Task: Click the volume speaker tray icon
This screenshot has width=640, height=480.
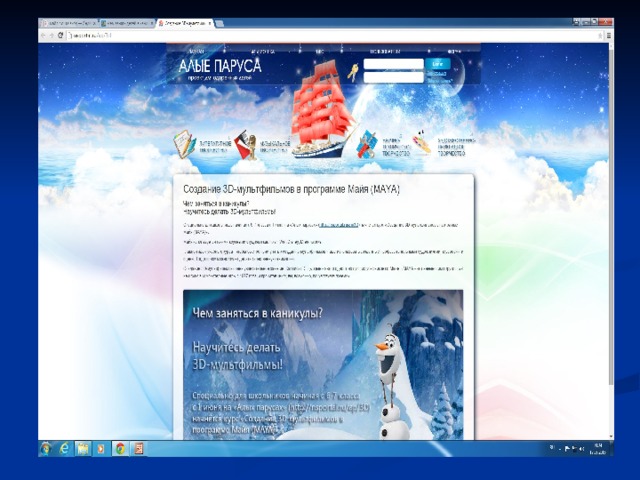Action: pos(582,449)
